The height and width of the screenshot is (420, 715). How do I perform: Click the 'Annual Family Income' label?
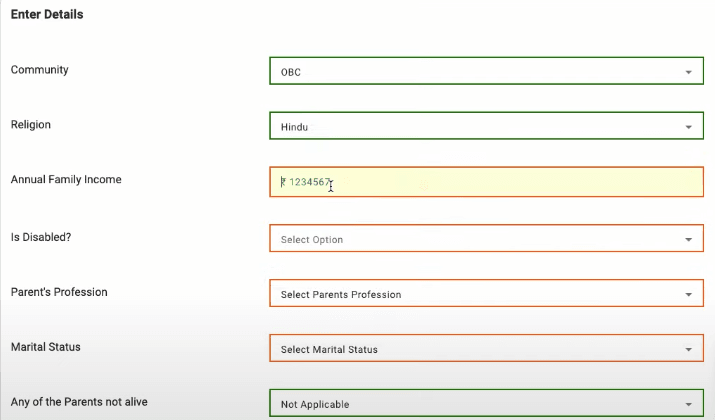pyautogui.click(x=65, y=180)
